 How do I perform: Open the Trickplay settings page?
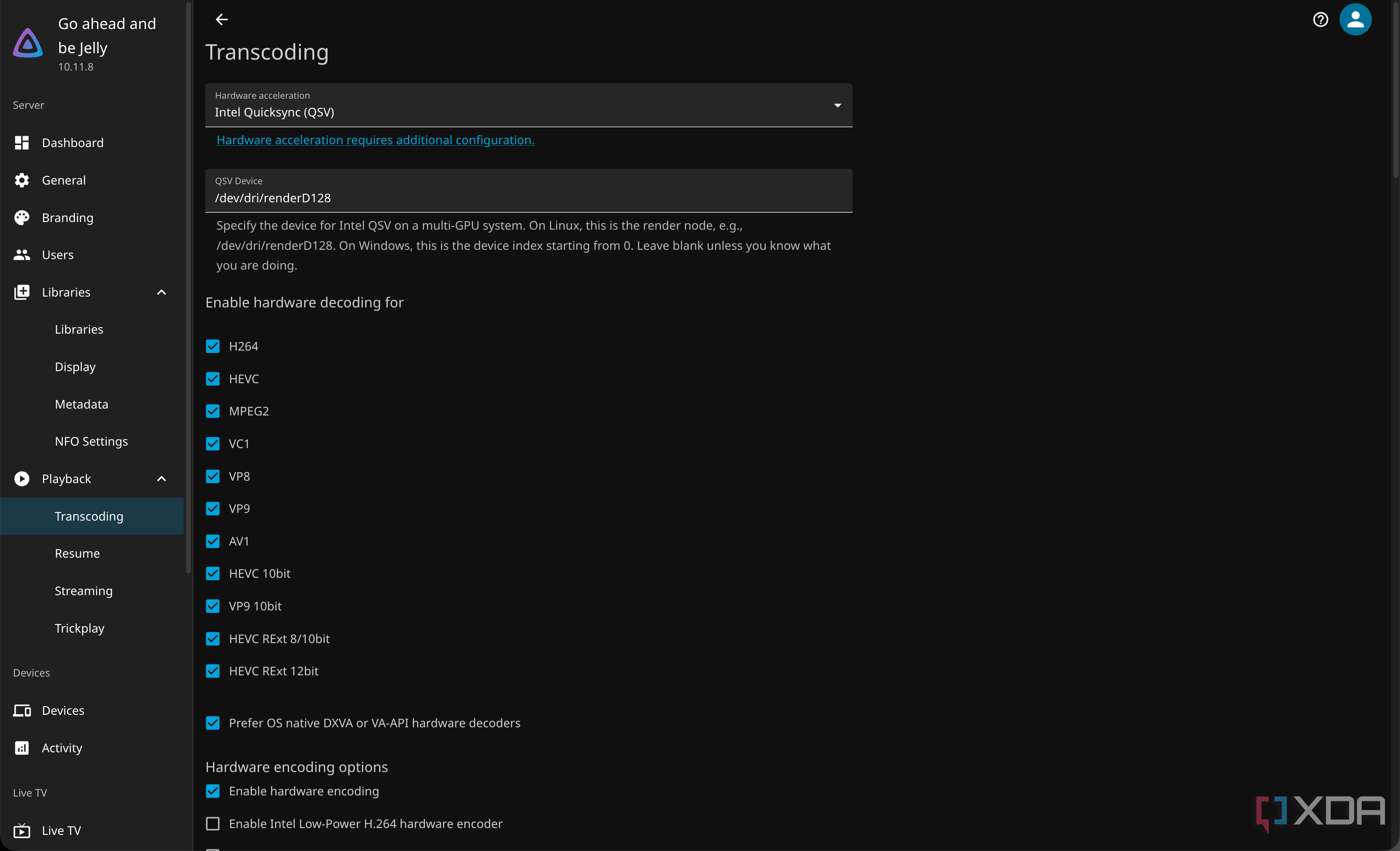coord(92,628)
